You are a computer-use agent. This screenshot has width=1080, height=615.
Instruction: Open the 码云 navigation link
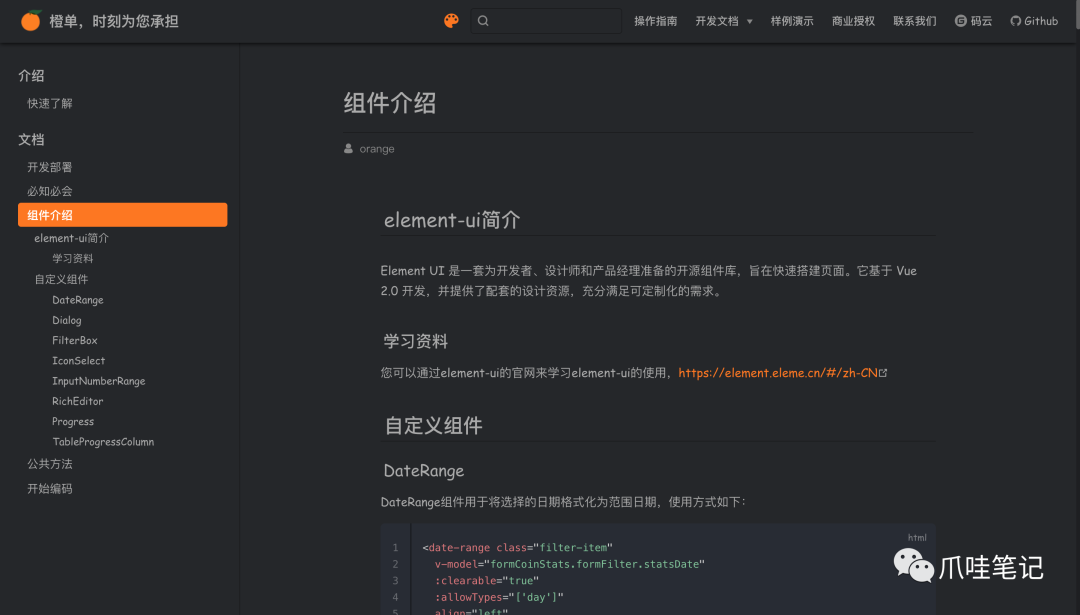973,21
